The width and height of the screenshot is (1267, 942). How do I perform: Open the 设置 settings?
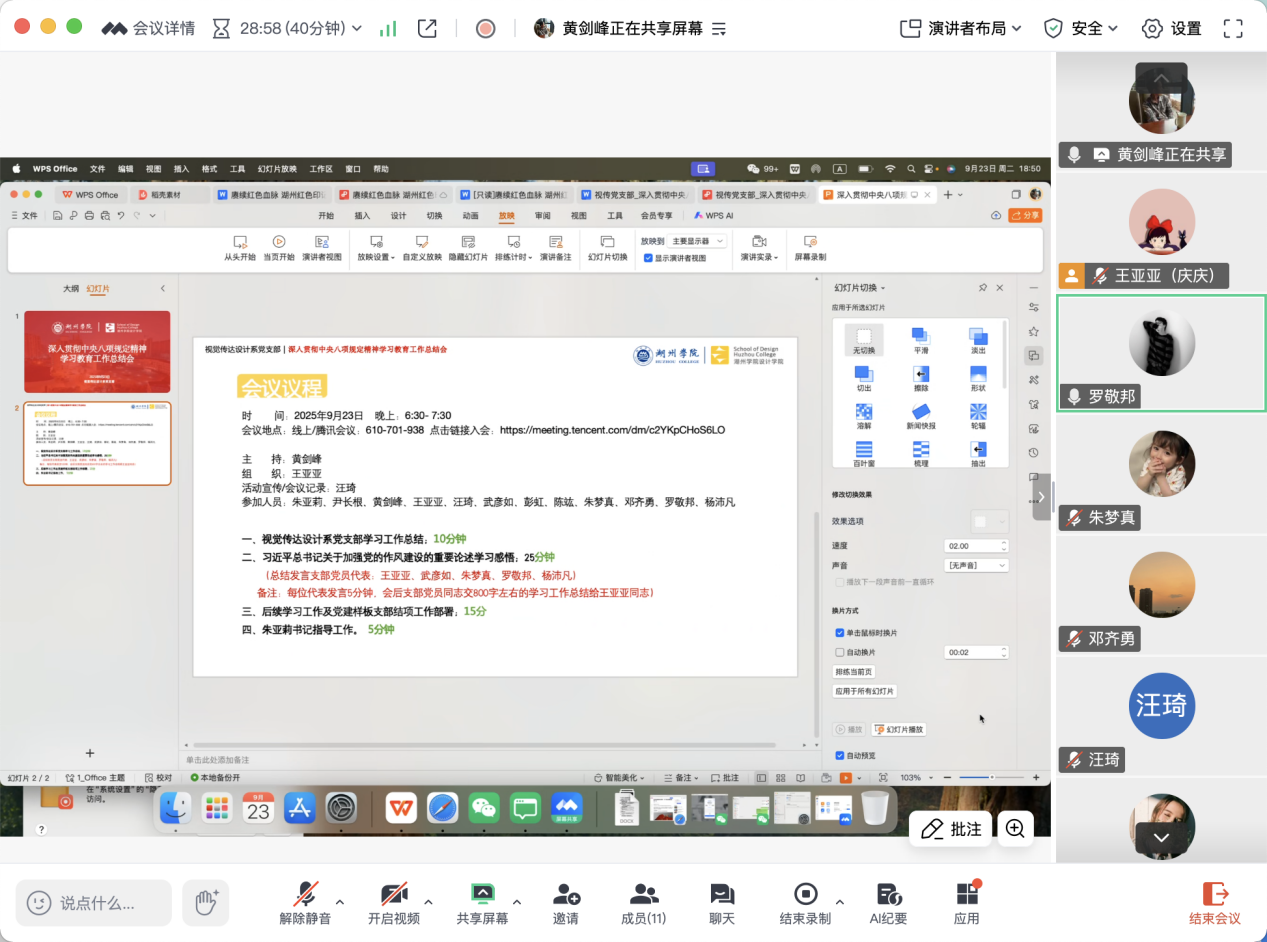click(1171, 28)
